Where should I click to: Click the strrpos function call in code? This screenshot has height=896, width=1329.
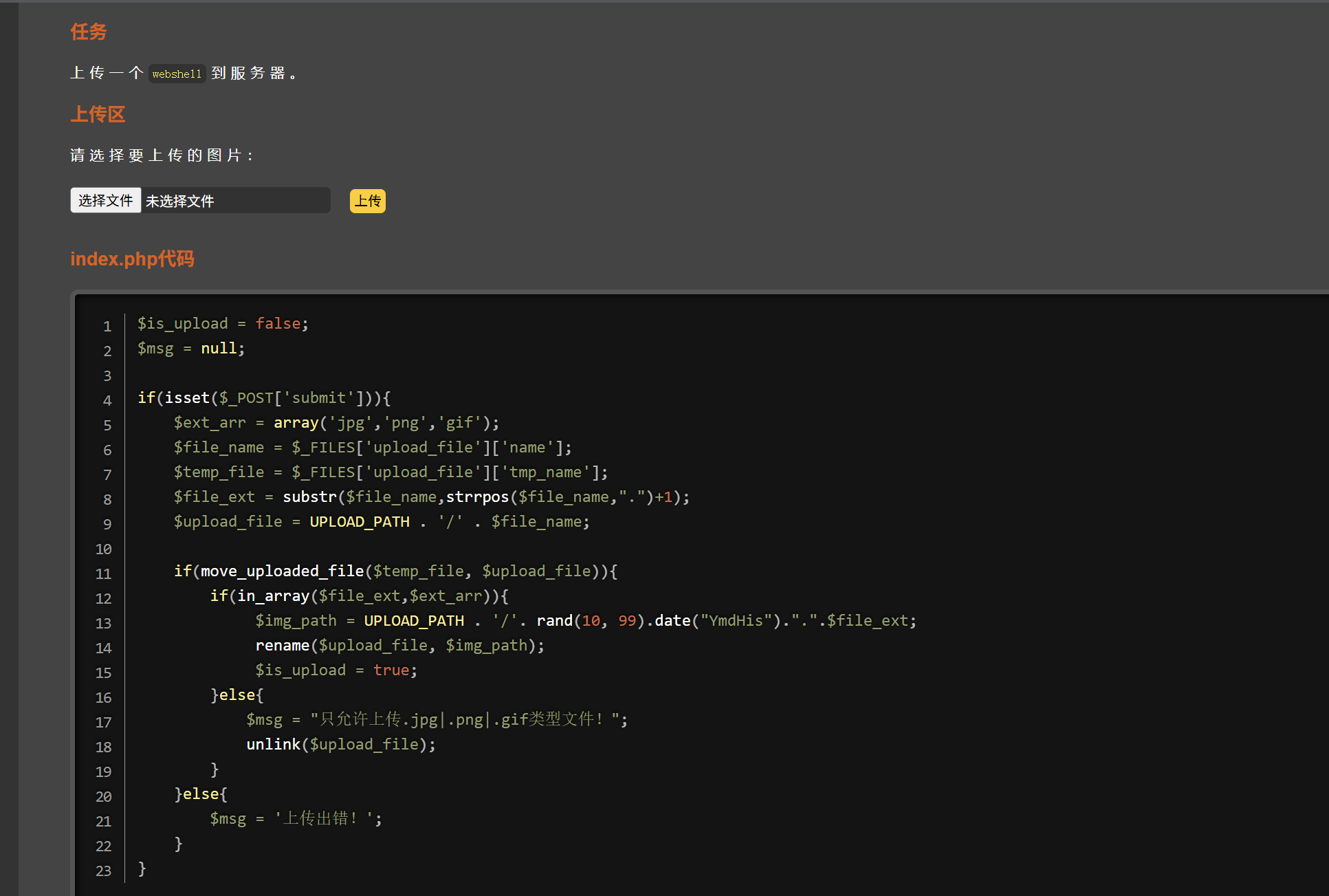[477, 496]
